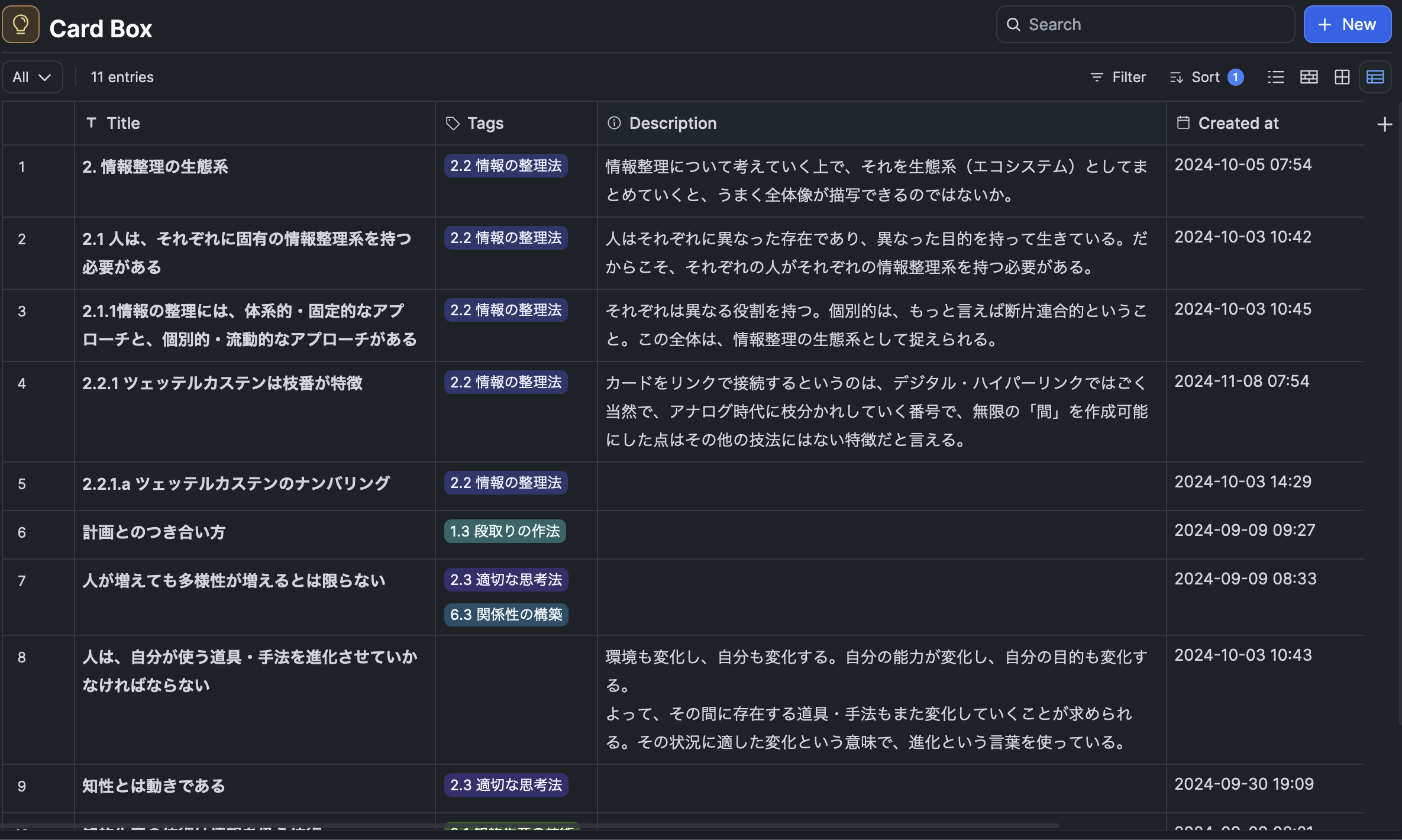
Task: Open the All entries filter dropdown
Action: pos(31,76)
